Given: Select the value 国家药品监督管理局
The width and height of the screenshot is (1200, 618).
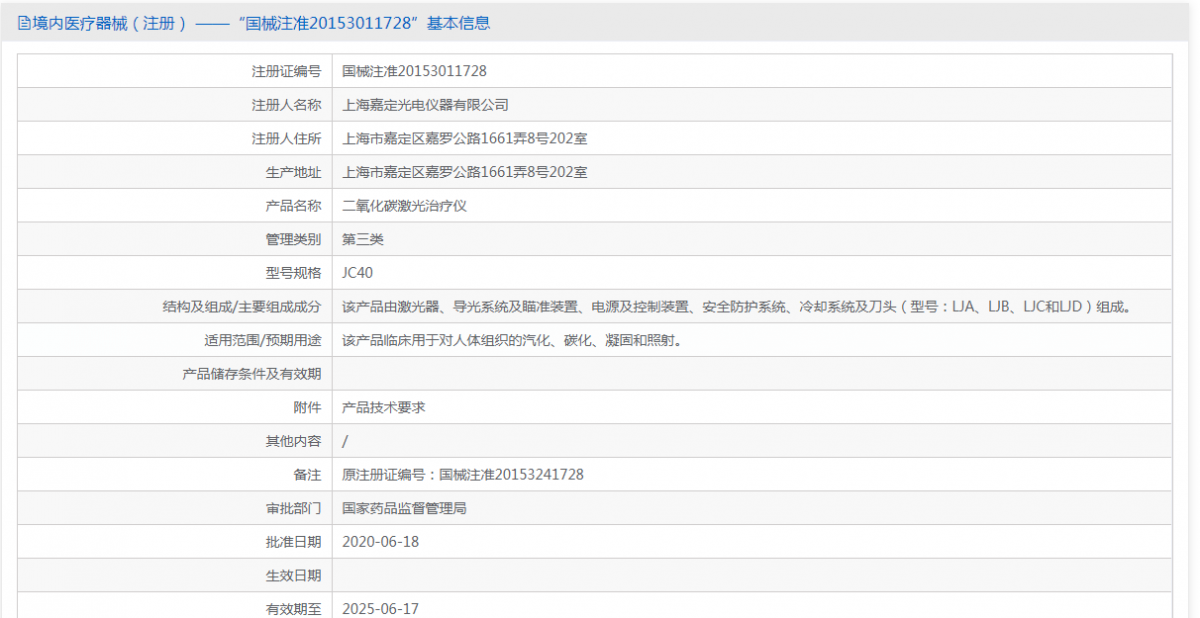Looking at the screenshot, I should 404,509.
